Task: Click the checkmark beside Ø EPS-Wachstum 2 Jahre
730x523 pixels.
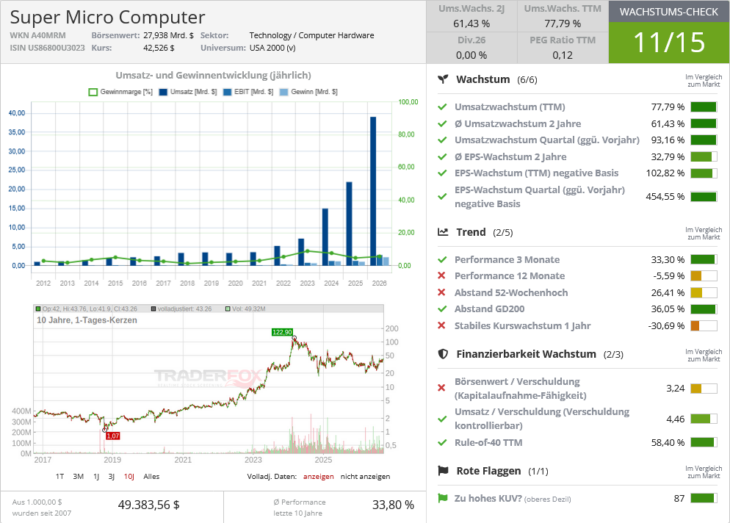Action: pyautogui.click(x=442, y=157)
